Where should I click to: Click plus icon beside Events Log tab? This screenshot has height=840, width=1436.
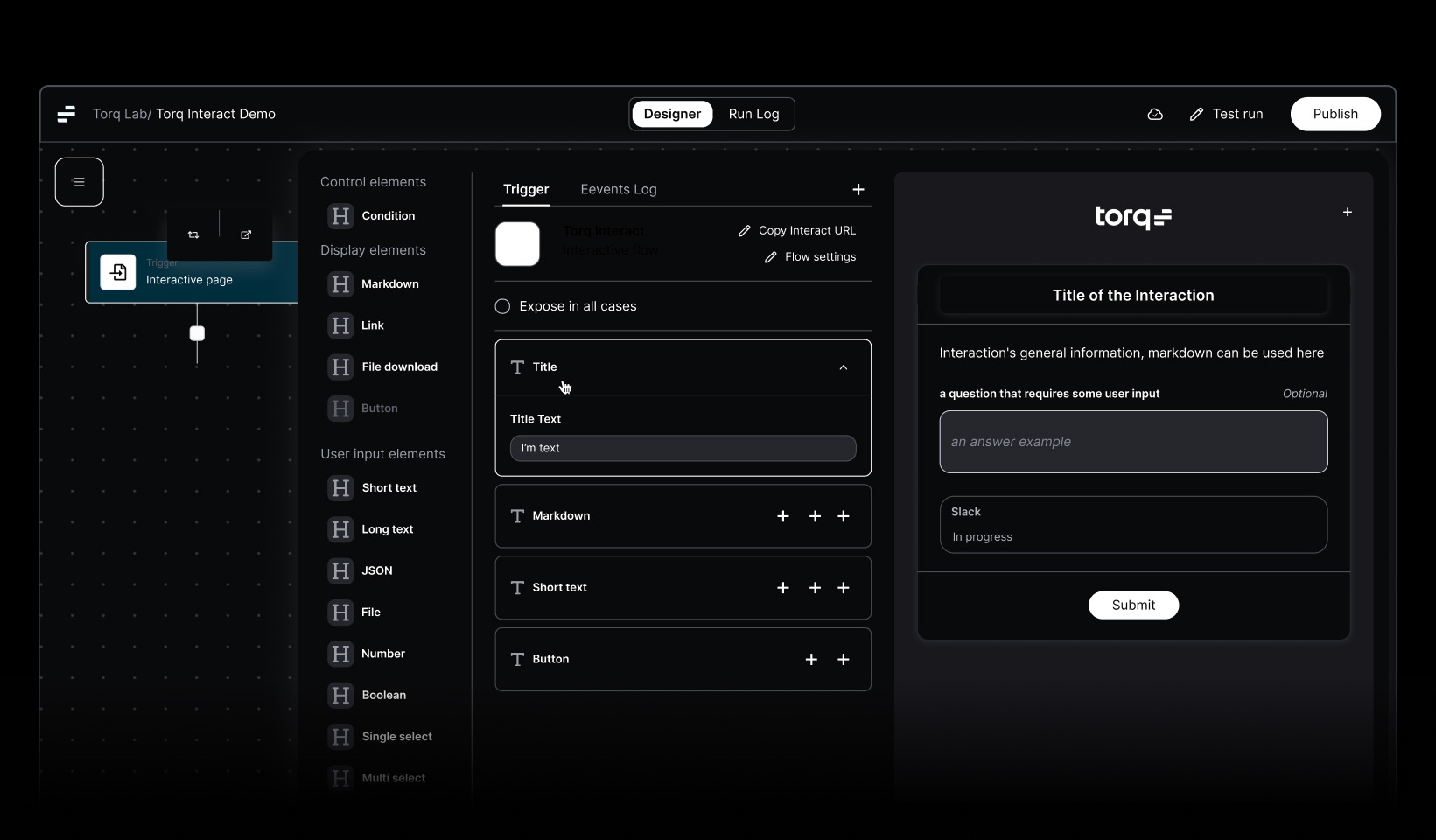pos(858,189)
